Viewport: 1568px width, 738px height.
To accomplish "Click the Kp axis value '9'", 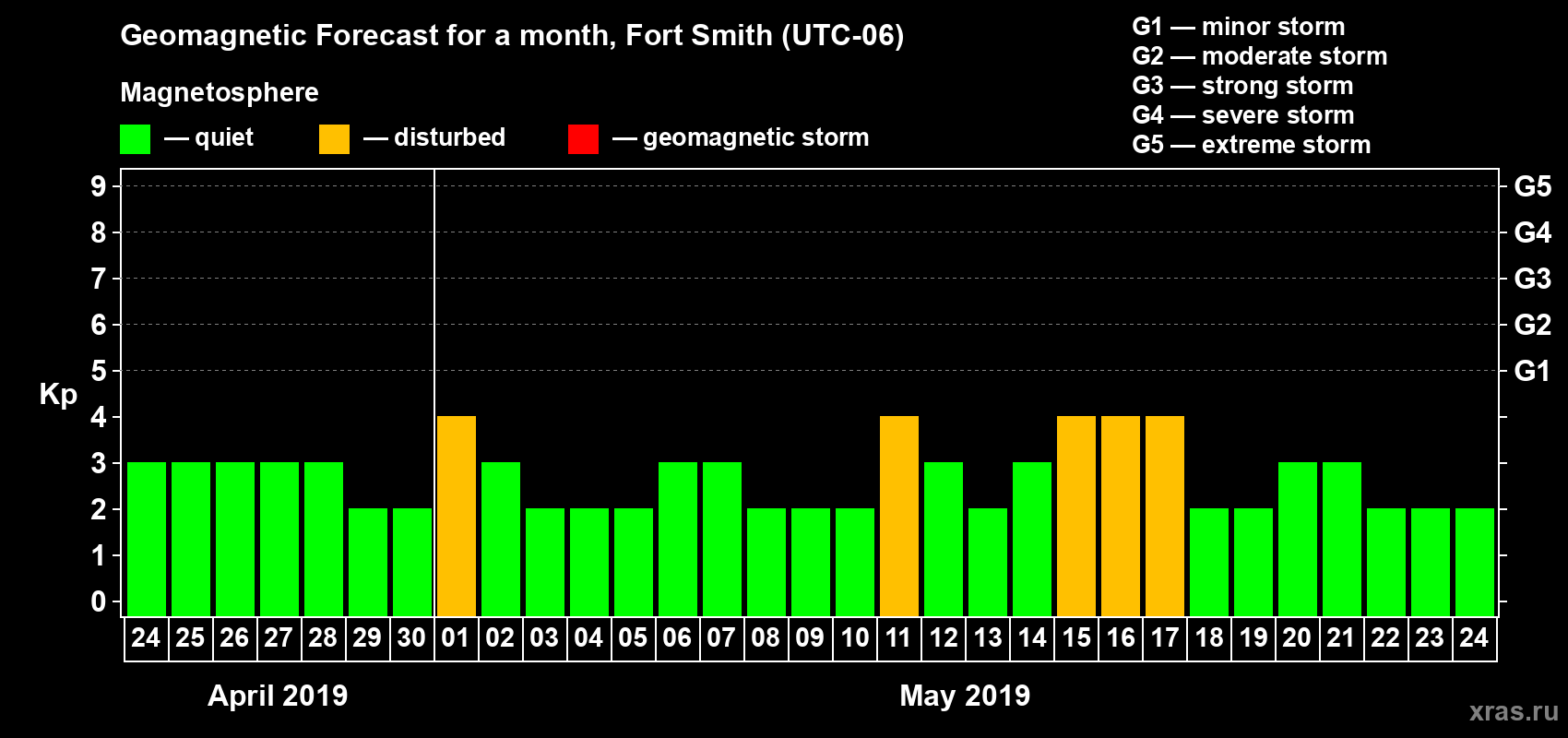I will click(99, 186).
